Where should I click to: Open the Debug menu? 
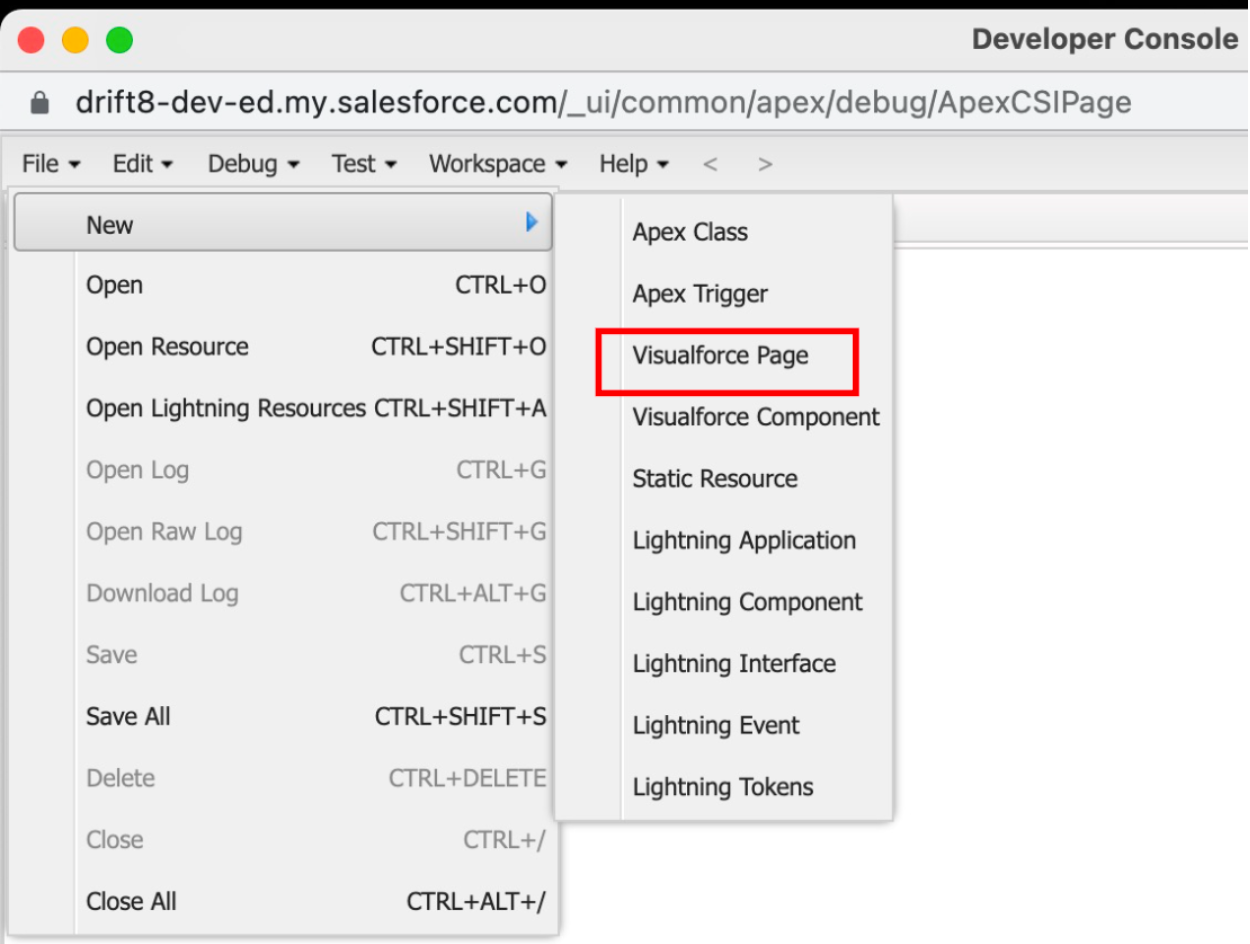(253, 164)
